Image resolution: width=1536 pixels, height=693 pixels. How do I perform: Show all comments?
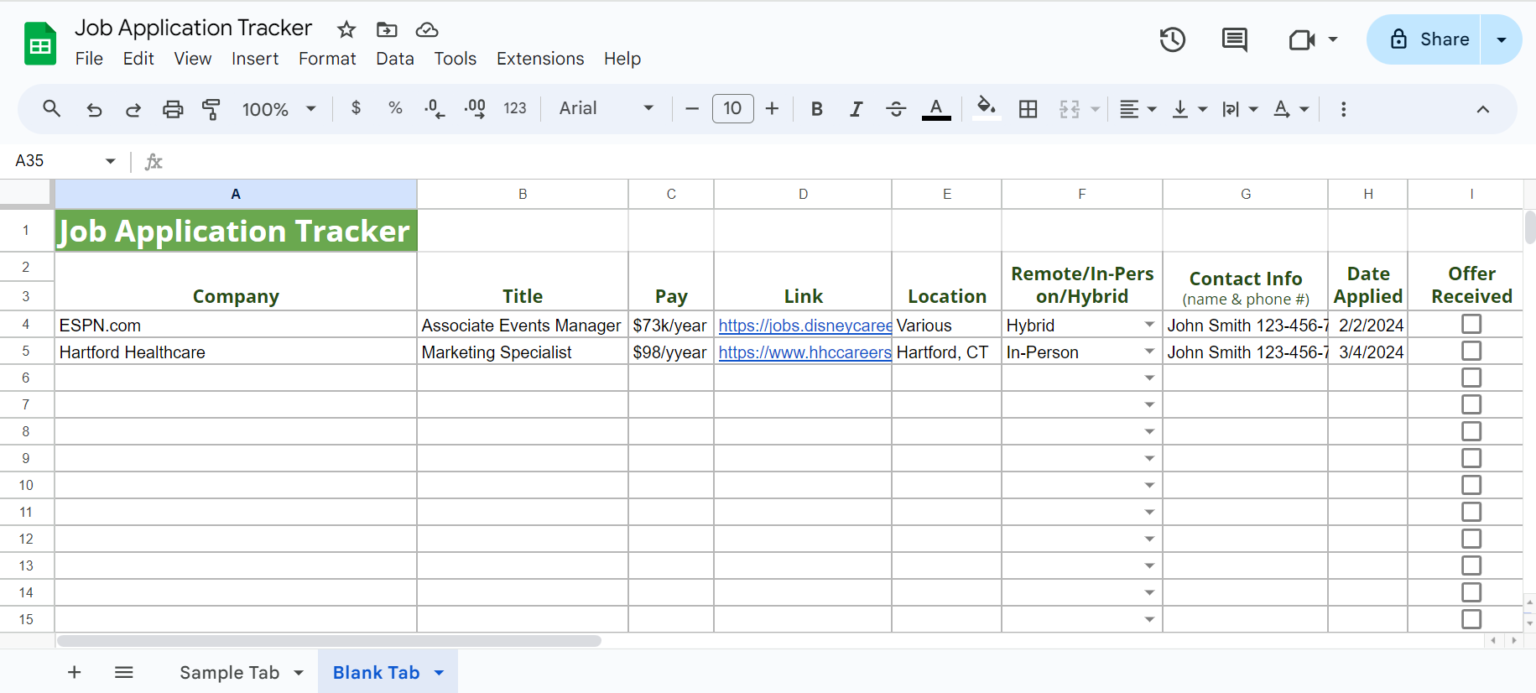pos(1233,39)
